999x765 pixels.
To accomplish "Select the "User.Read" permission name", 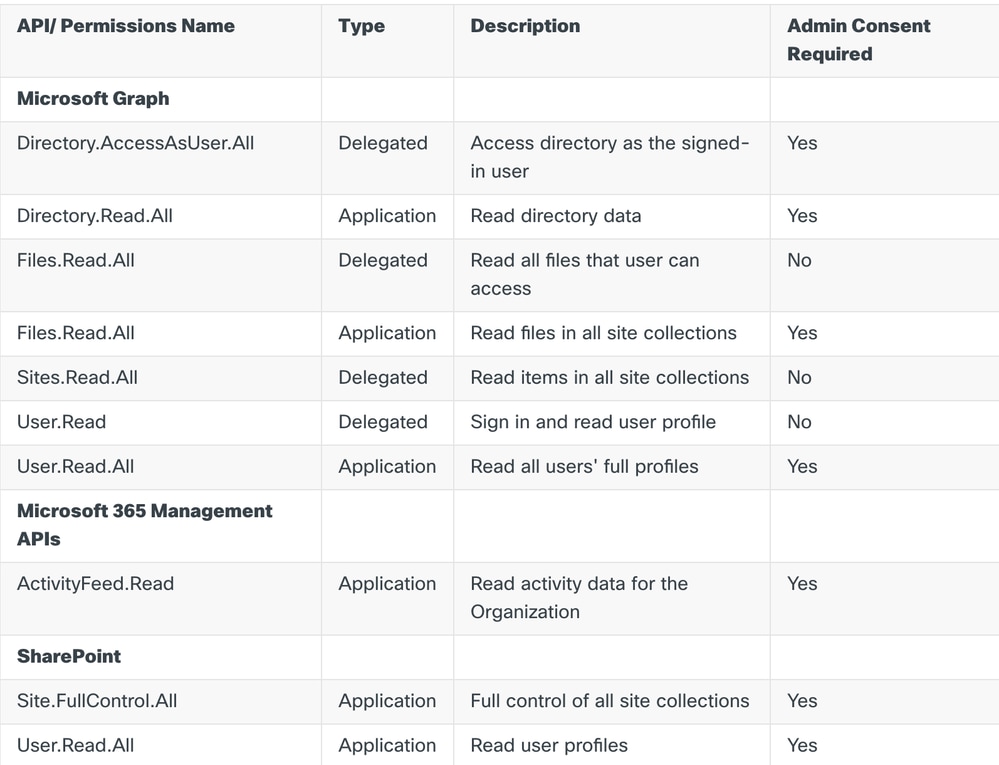I will 61,422.
